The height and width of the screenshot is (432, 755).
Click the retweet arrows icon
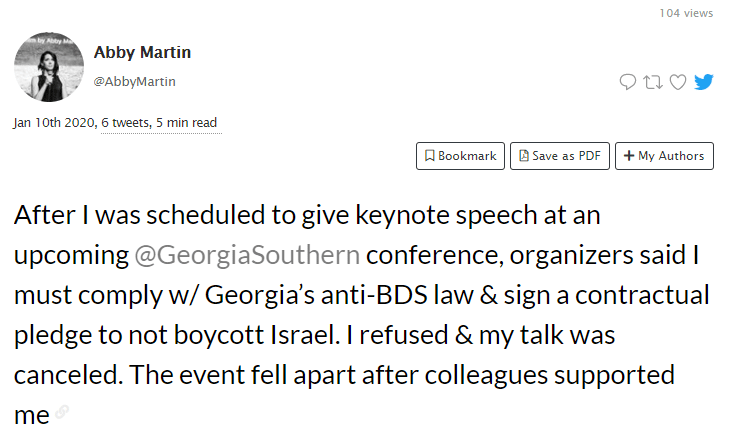coord(653,82)
